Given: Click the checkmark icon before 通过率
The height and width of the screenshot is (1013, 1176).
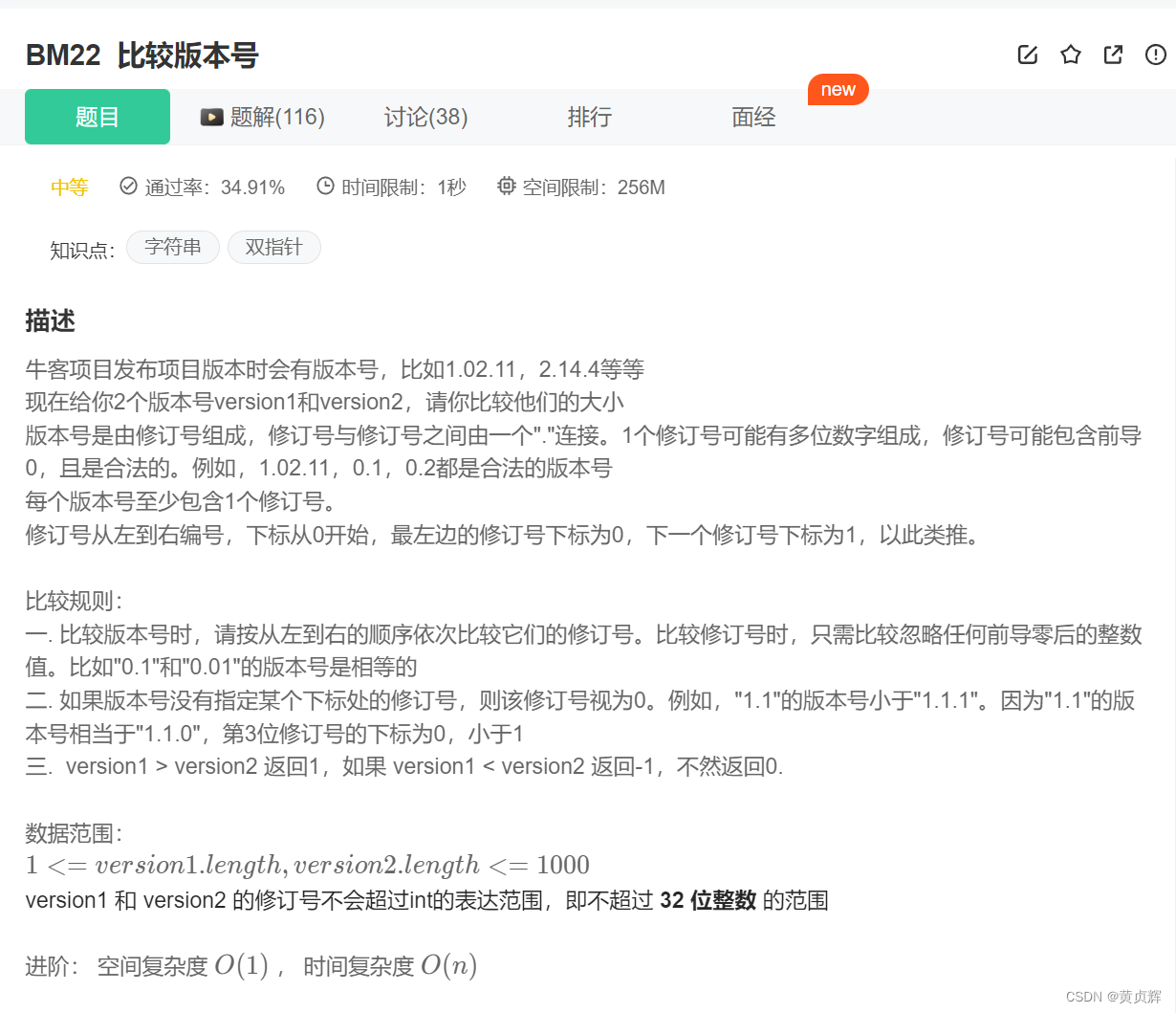Looking at the screenshot, I should click(127, 186).
